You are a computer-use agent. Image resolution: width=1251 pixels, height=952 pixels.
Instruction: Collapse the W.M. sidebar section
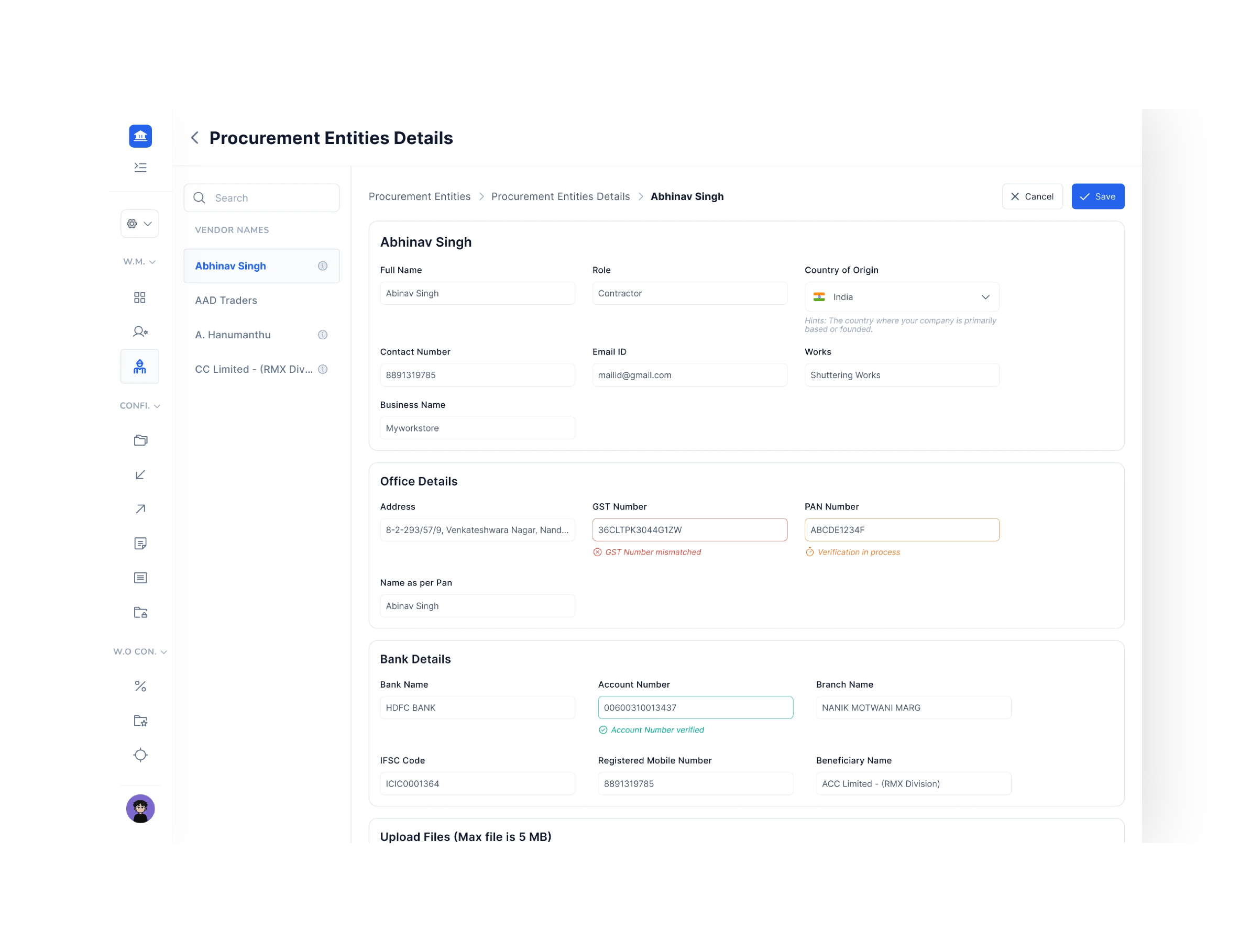pyautogui.click(x=139, y=262)
